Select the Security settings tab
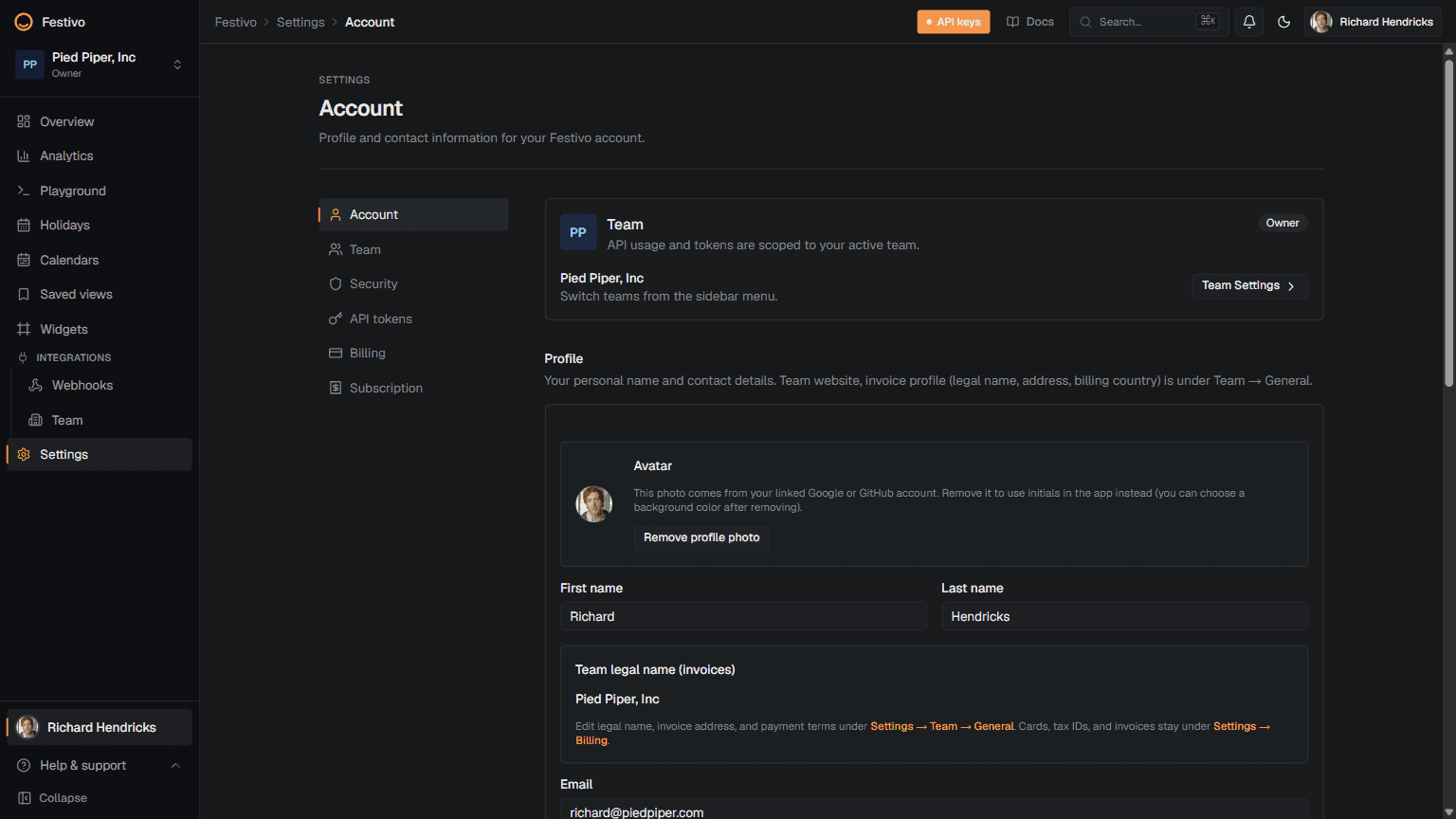The width and height of the screenshot is (1456, 819). tap(413, 284)
